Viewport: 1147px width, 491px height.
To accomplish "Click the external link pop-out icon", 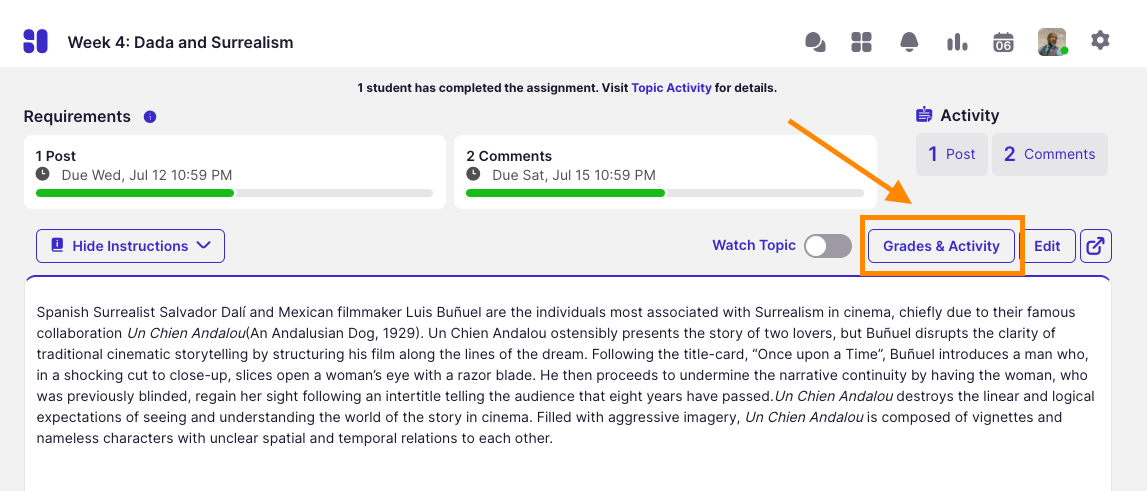I will pyautogui.click(x=1096, y=246).
